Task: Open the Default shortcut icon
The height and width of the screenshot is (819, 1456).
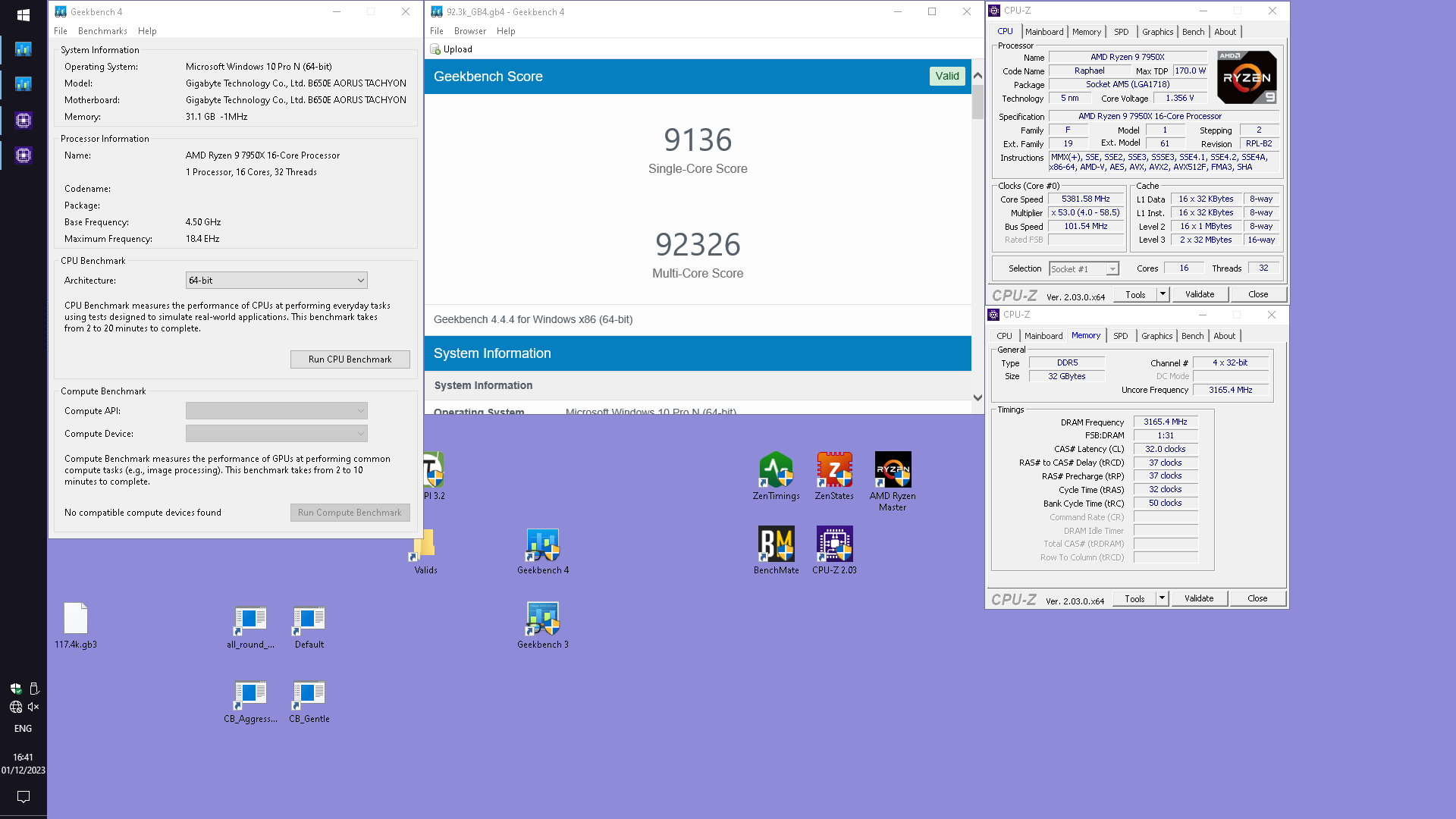Action: tap(309, 626)
